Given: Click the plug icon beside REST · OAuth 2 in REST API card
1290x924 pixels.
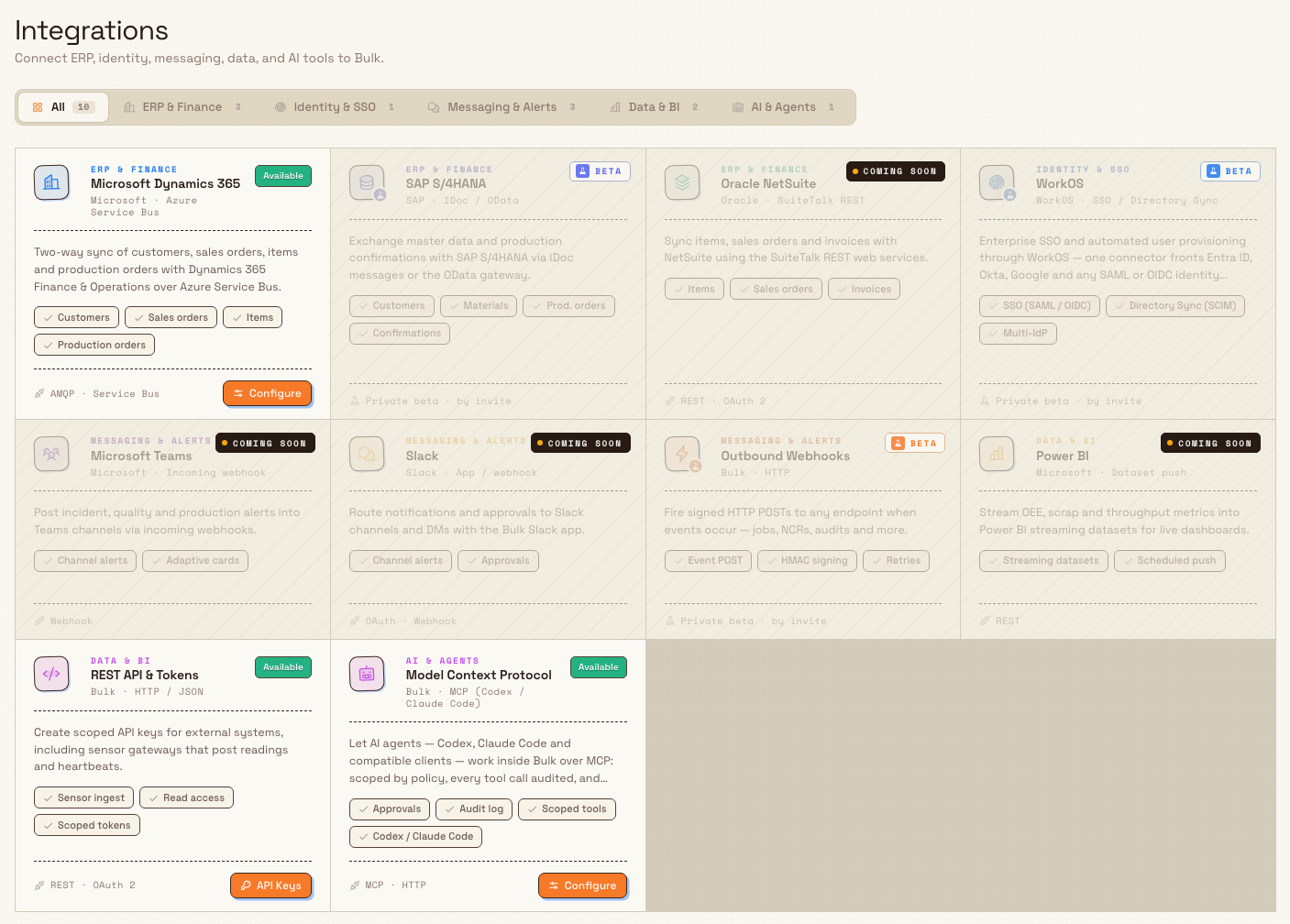Looking at the screenshot, I should 39,885.
